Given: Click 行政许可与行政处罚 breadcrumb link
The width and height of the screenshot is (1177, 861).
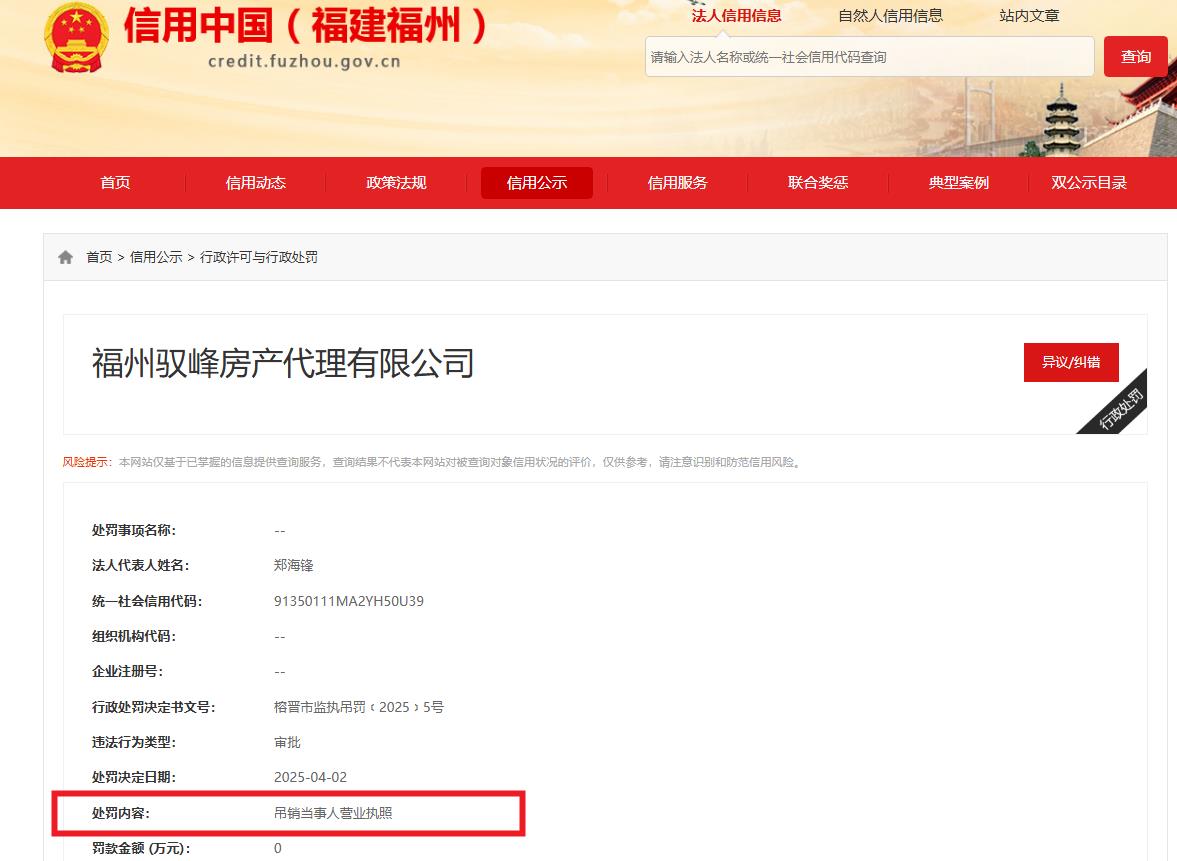Looking at the screenshot, I should tap(259, 257).
